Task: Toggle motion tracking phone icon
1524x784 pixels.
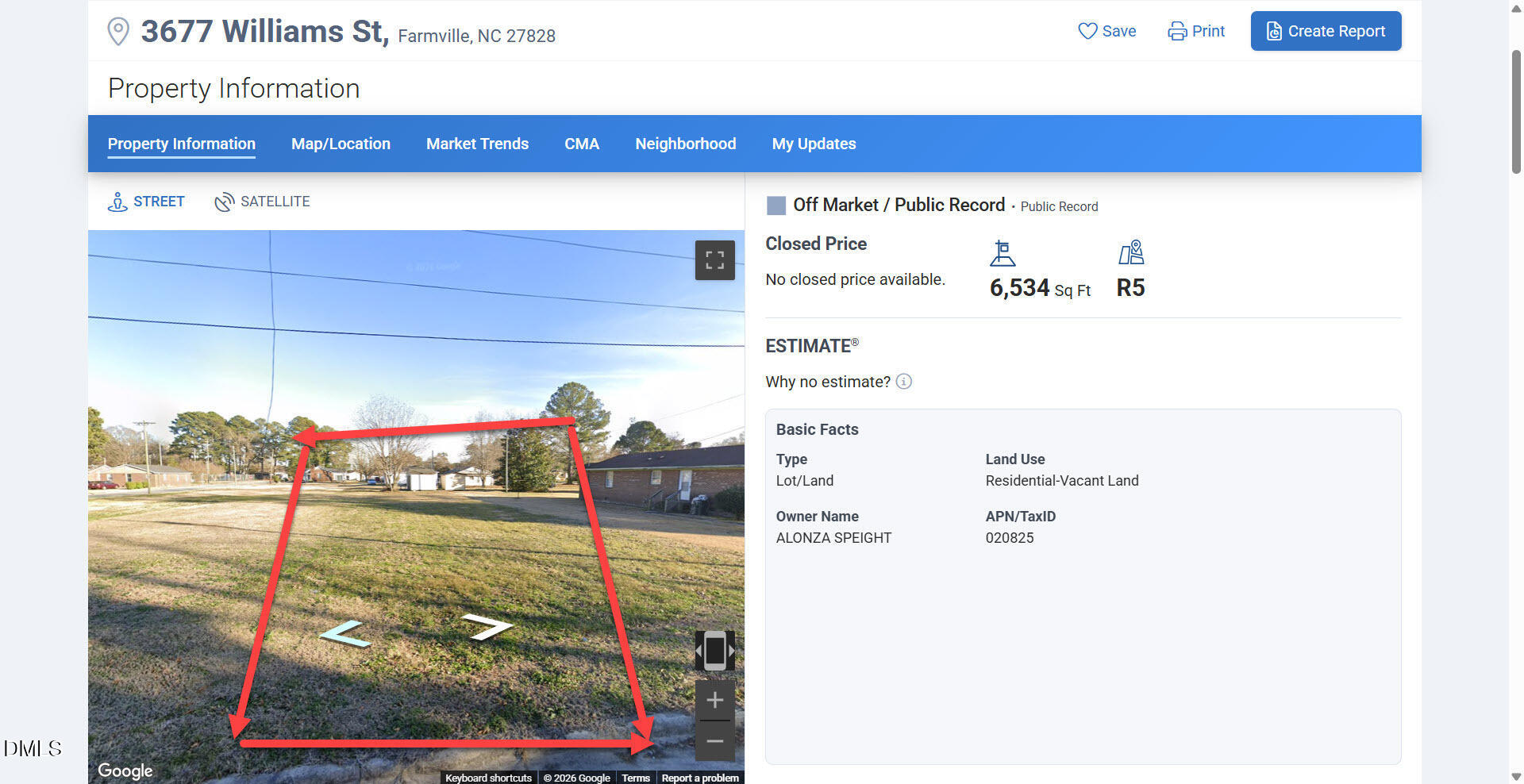Action: coord(714,651)
